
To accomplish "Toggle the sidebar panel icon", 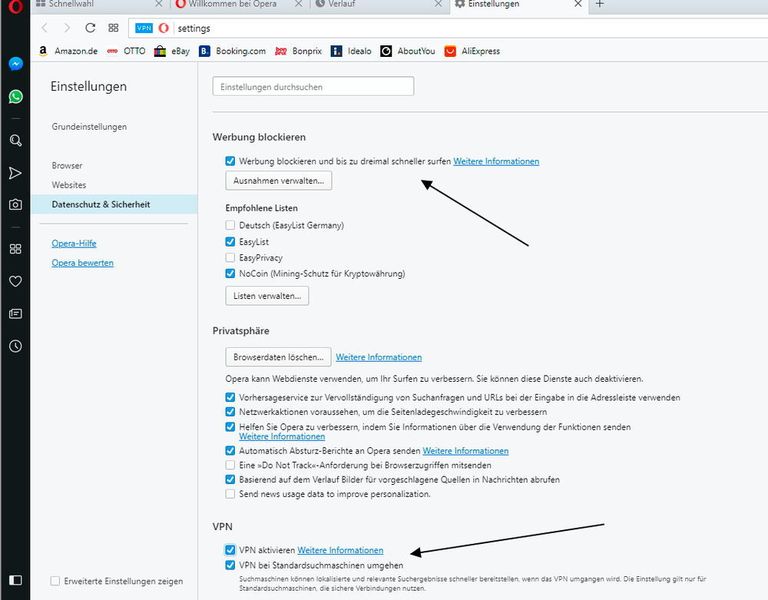I will pyautogui.click(x=15, y=580).
